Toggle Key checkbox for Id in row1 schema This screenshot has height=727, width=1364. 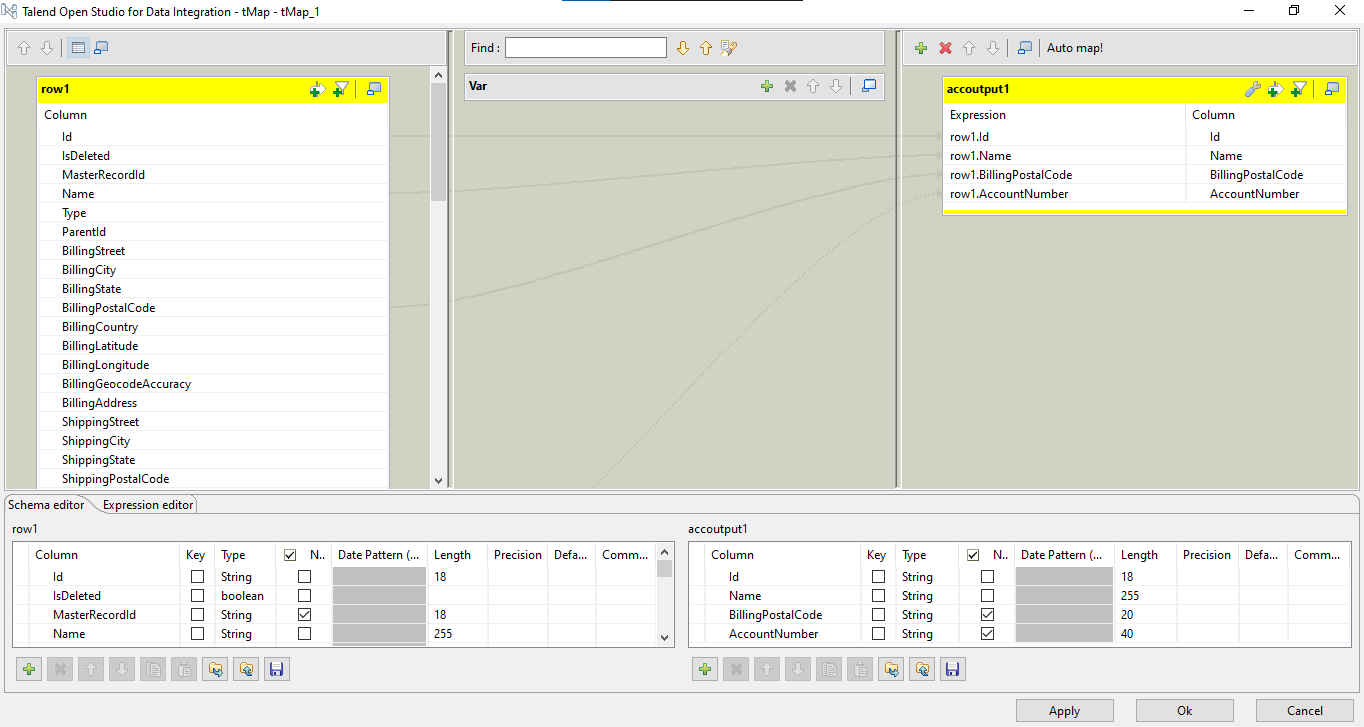pos(197,577)
